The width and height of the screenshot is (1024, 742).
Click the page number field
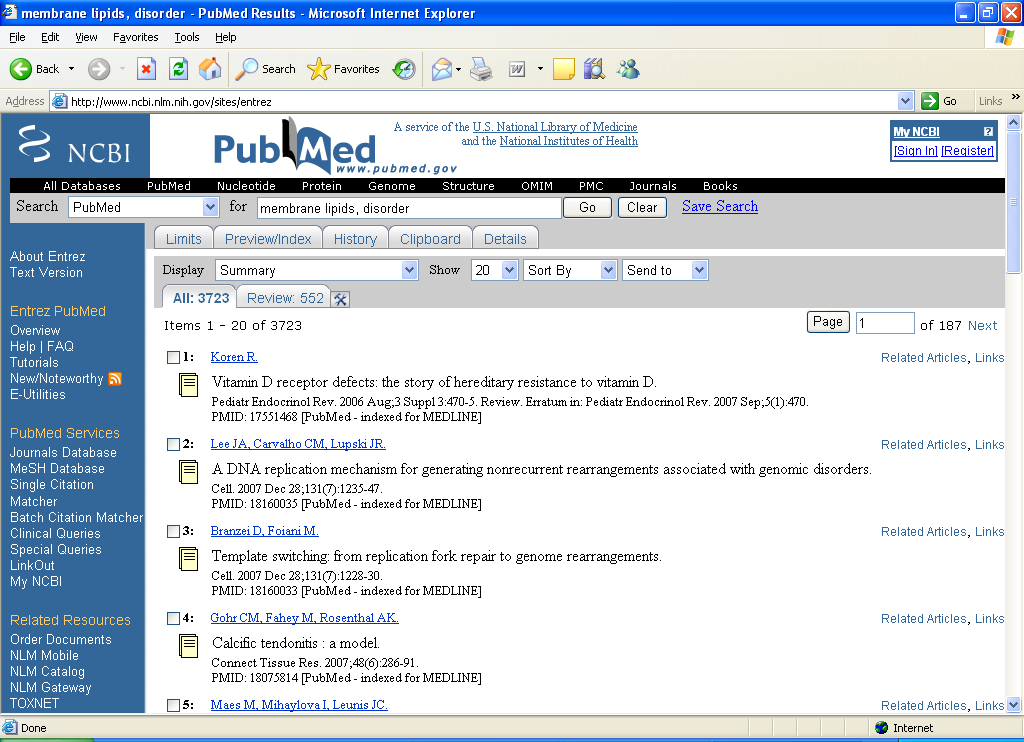tap(885, 323)
